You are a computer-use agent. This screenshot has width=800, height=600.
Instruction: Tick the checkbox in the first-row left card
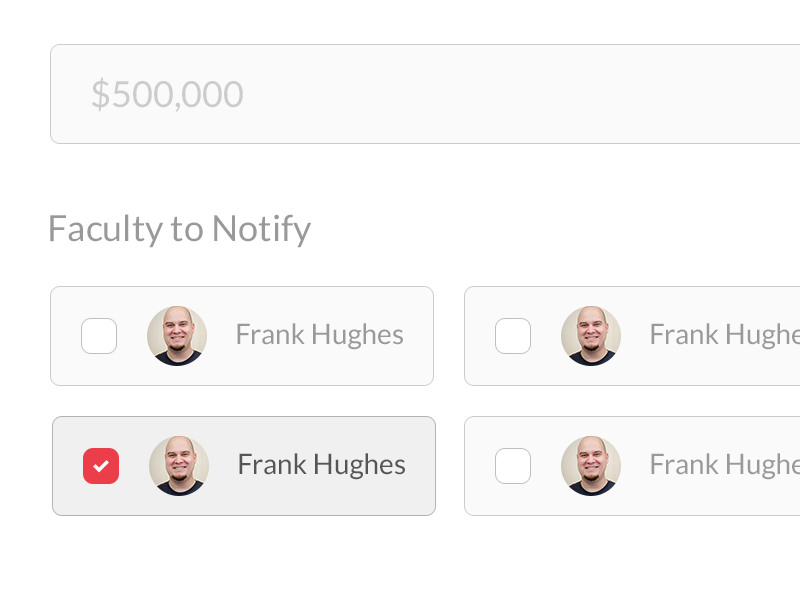[99, 336]
